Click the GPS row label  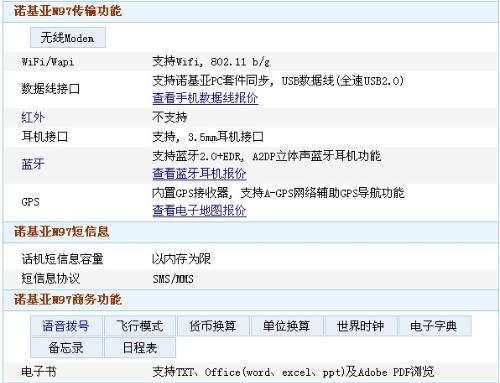30,202
